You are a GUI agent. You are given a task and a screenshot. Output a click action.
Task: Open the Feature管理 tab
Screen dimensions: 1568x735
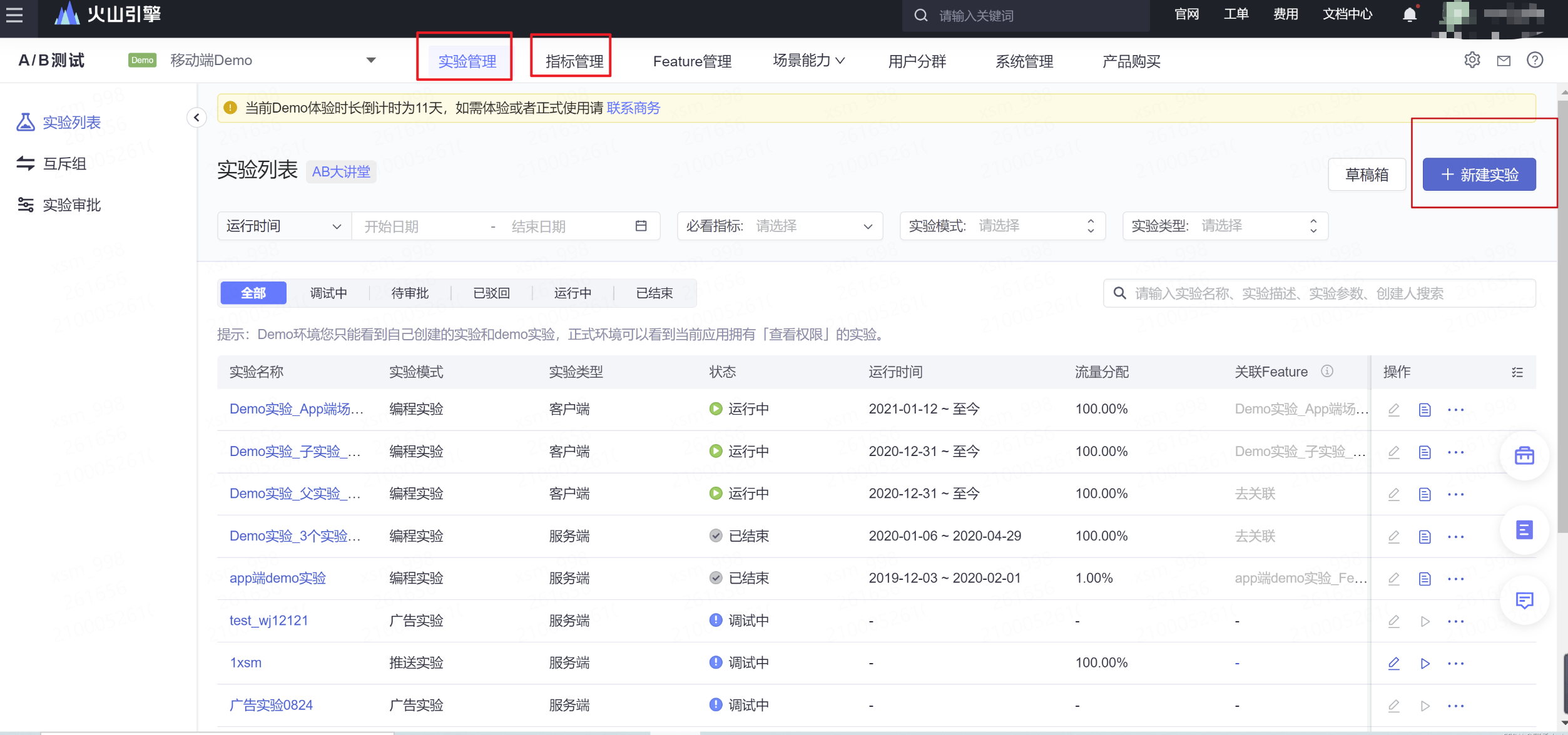tap(692, 61)
